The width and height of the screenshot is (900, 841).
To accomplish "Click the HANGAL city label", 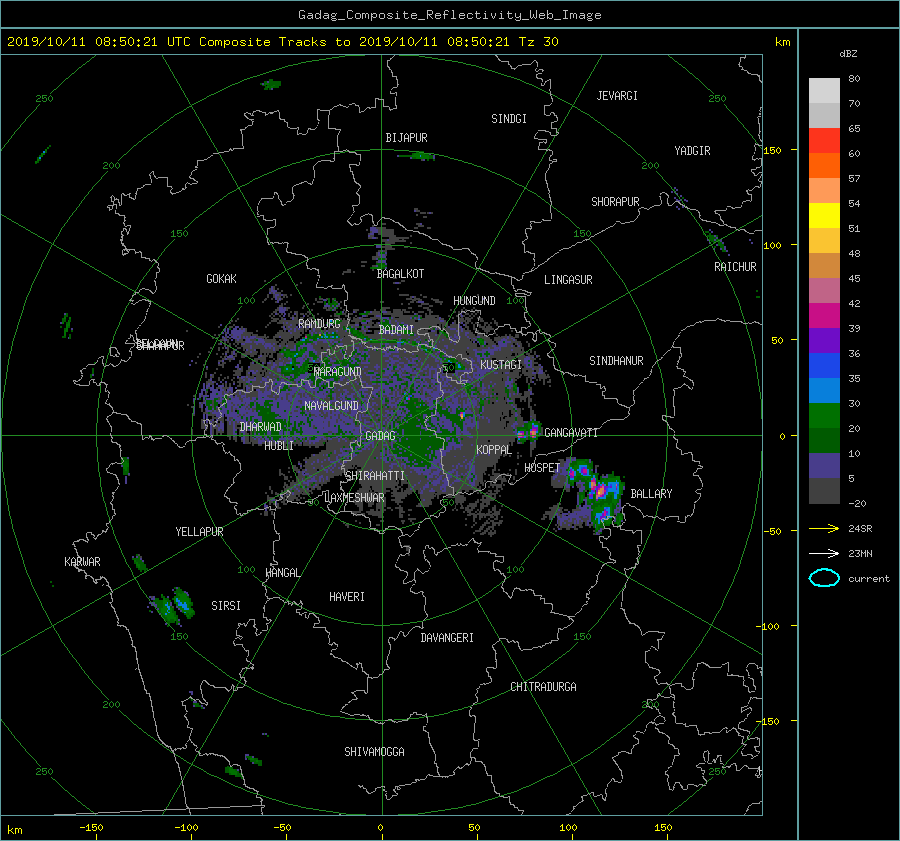I will [282, 573].
